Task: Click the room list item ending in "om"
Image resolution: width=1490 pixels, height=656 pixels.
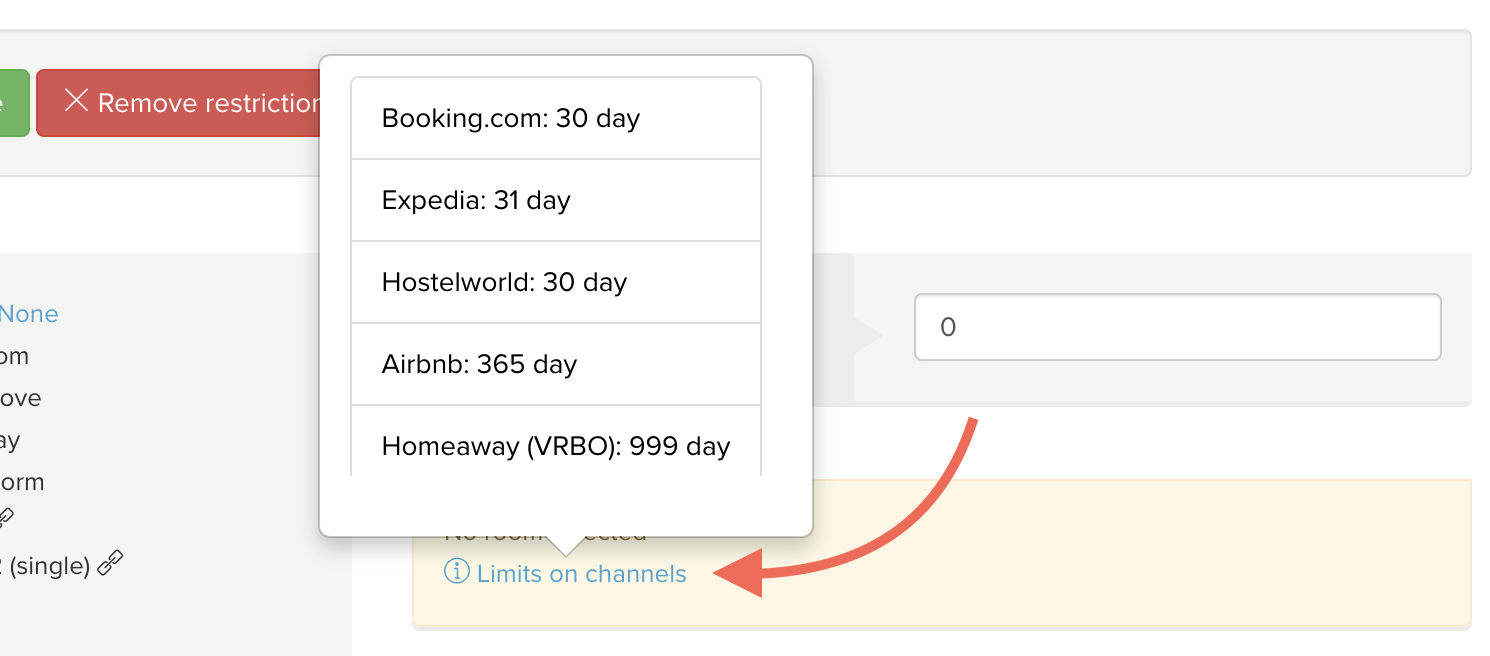Action: click(x=14, y=356)
